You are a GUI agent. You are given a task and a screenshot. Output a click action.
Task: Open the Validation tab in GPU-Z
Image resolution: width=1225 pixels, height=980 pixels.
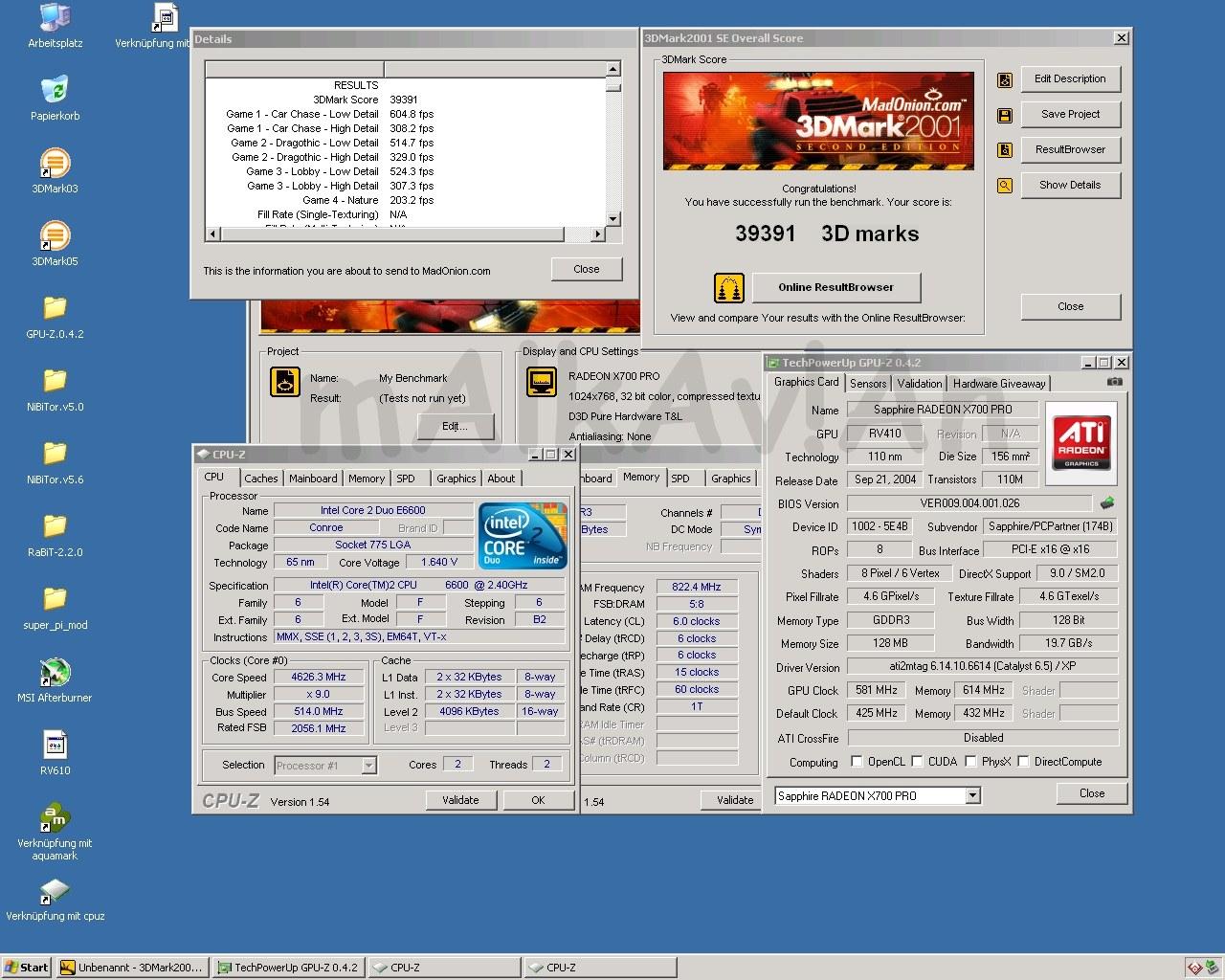coord(920,384)
